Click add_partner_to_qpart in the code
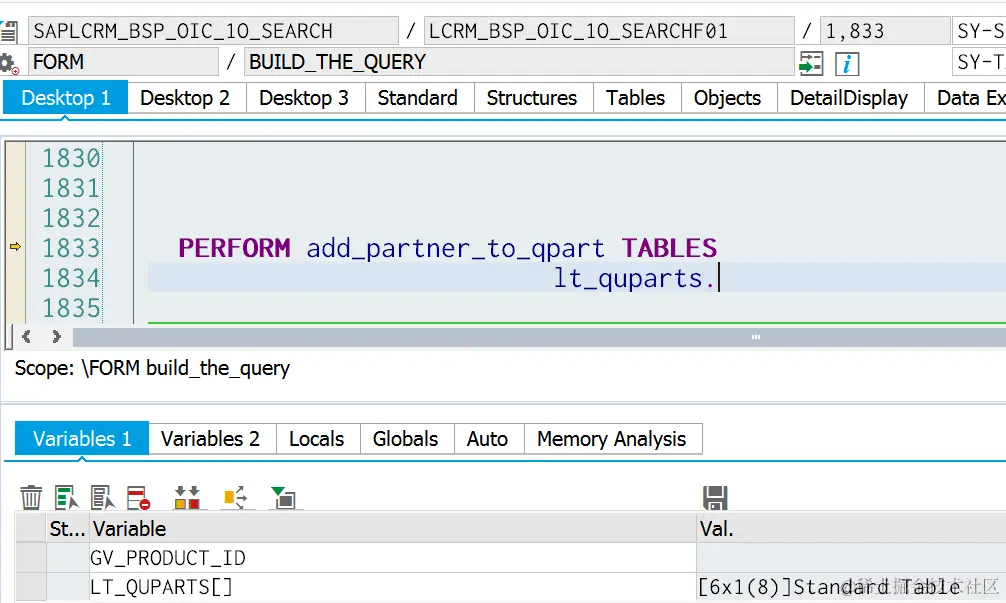Image resolution: width=1006 pixels, height=603 pixels. pyautogui.click(x=456, y=248)
